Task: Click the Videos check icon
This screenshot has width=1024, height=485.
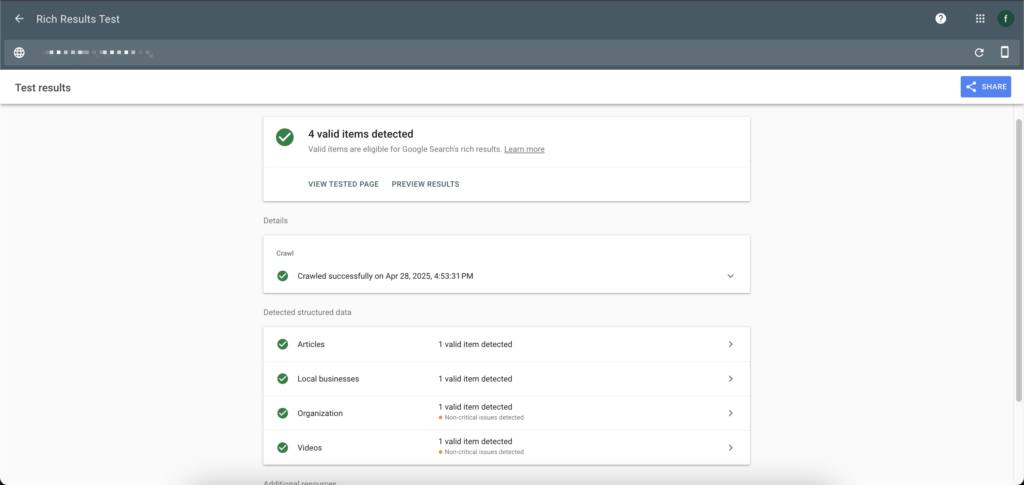Action: (283, 448)
